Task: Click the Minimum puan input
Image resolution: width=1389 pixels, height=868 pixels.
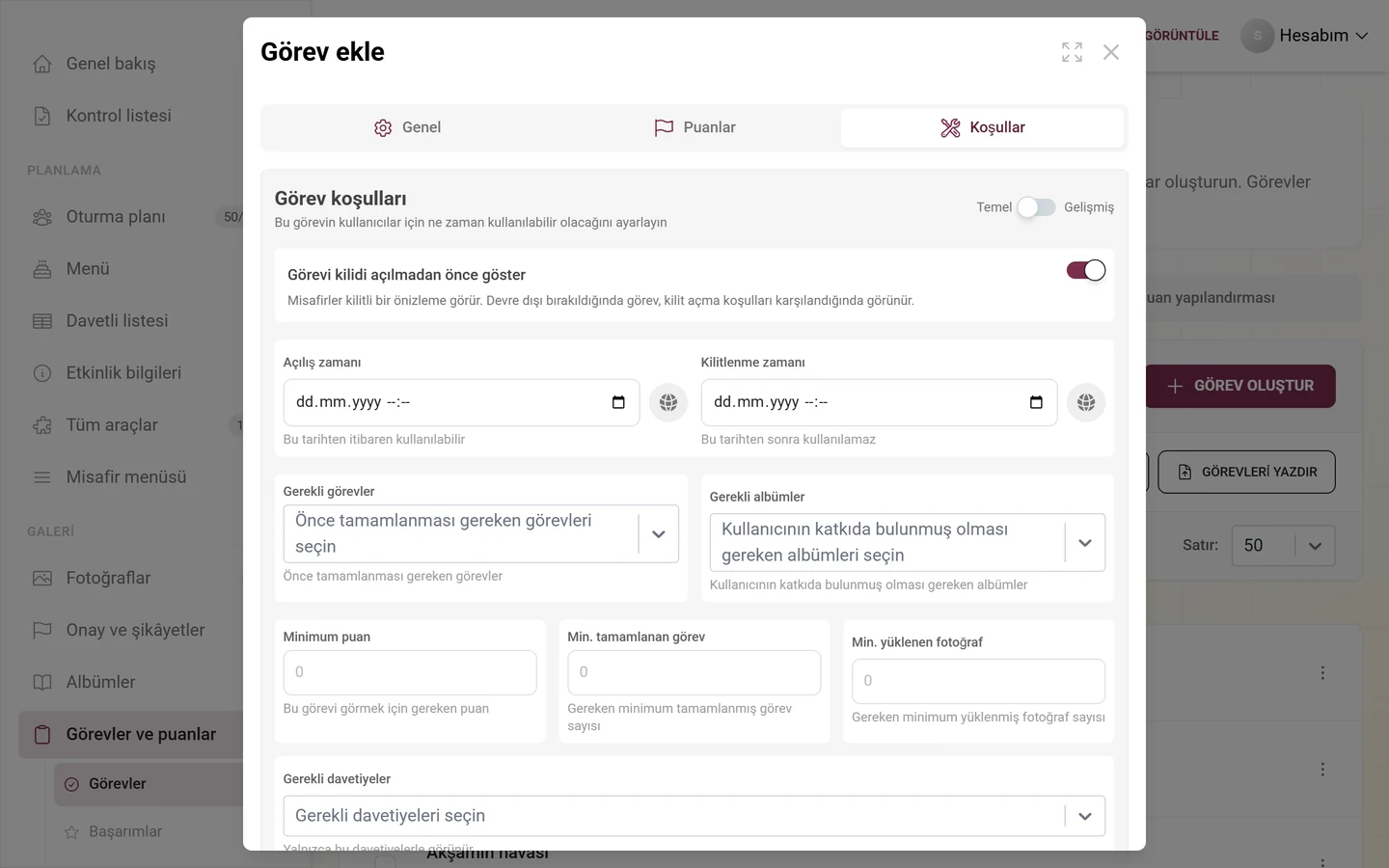Action: click(410, 672)
